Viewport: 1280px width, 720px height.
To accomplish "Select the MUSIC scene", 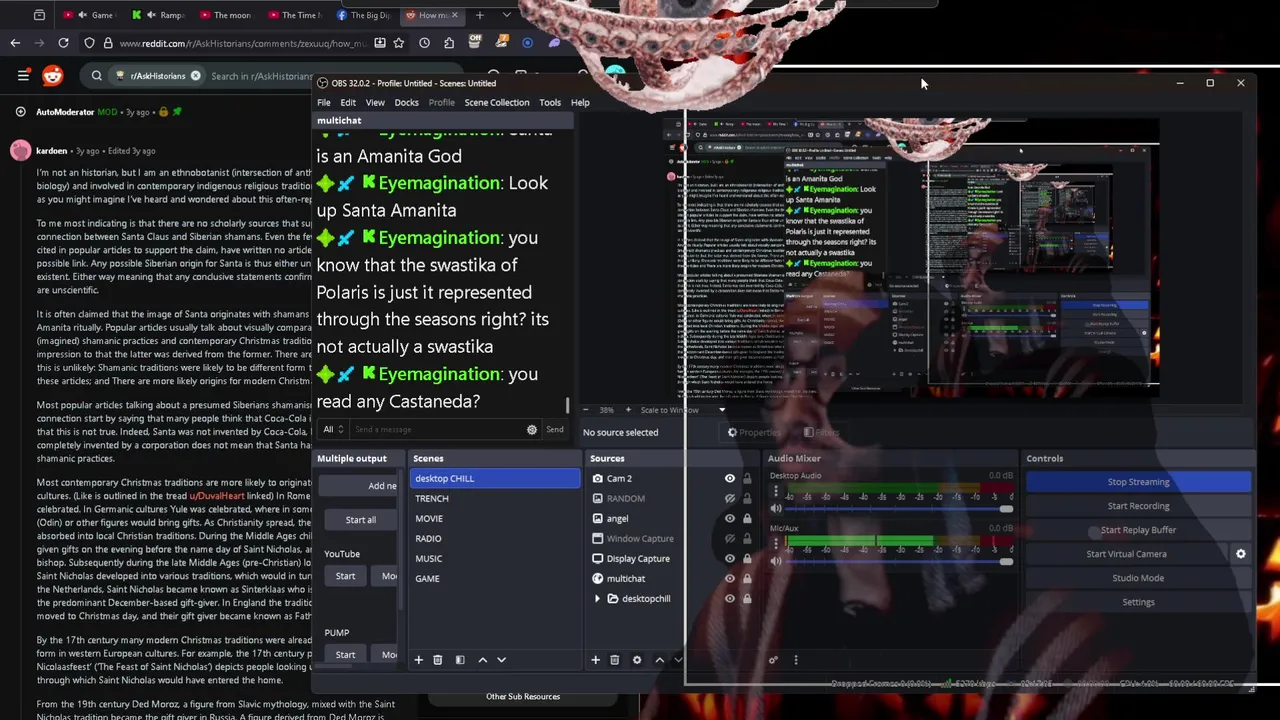I will point(495,558).
